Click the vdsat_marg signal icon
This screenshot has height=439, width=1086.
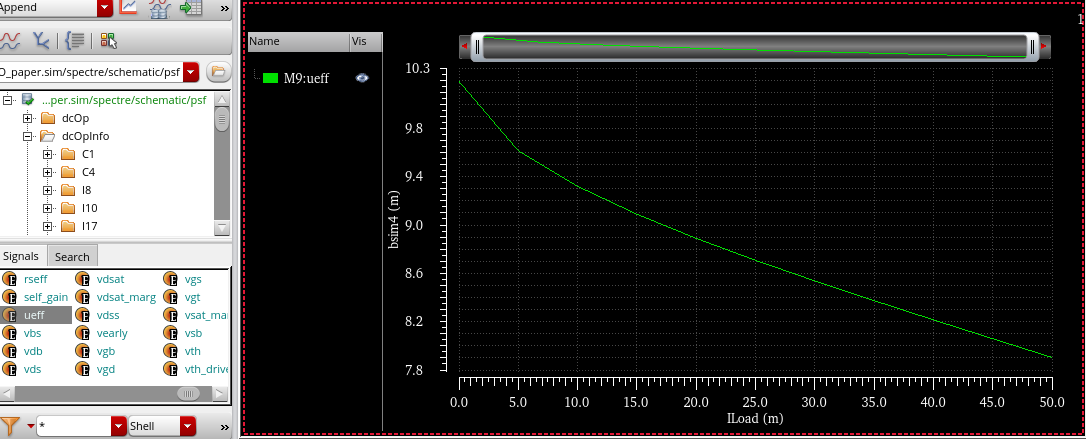click(x=83, y=297)
